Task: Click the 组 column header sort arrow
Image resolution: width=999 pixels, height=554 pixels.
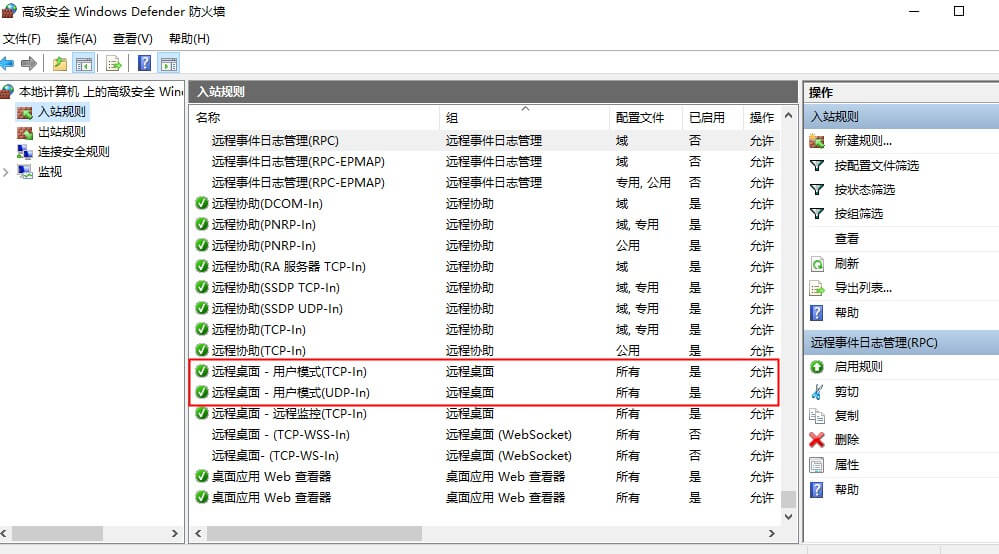Action: coord(526,109)
